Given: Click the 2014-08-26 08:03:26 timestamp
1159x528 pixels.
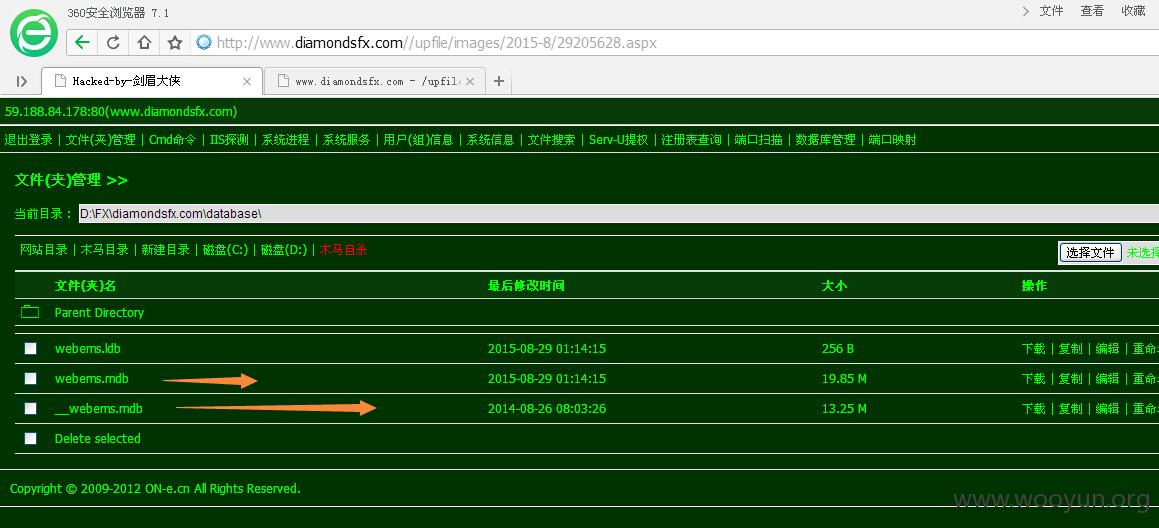Looking at the screenshot, I should click(547, 408).
